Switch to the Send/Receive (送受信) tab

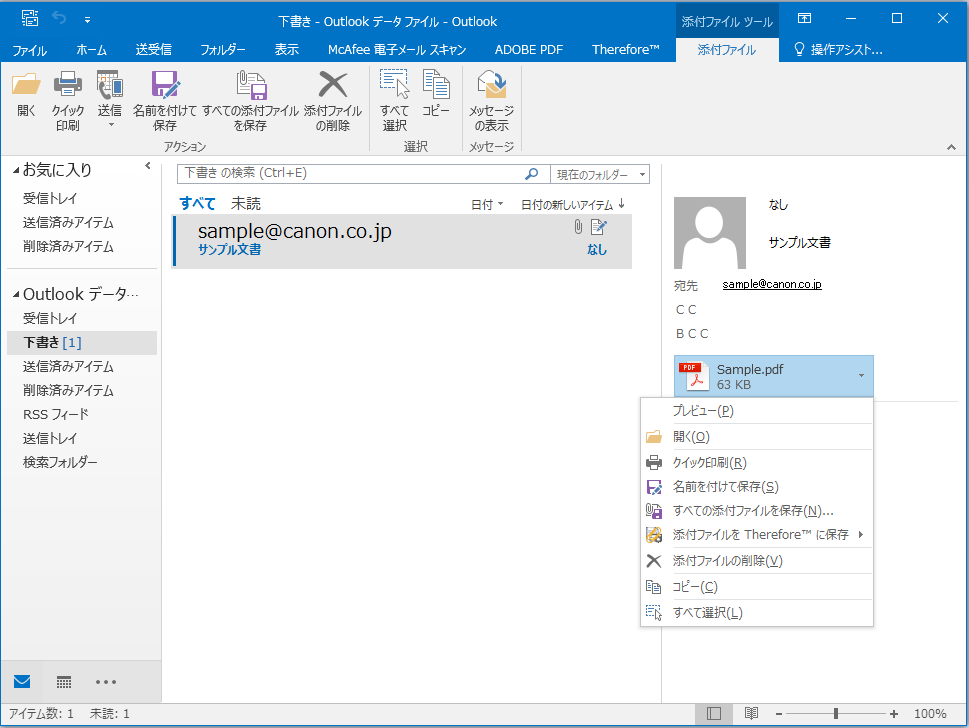(x=153, y=50)
